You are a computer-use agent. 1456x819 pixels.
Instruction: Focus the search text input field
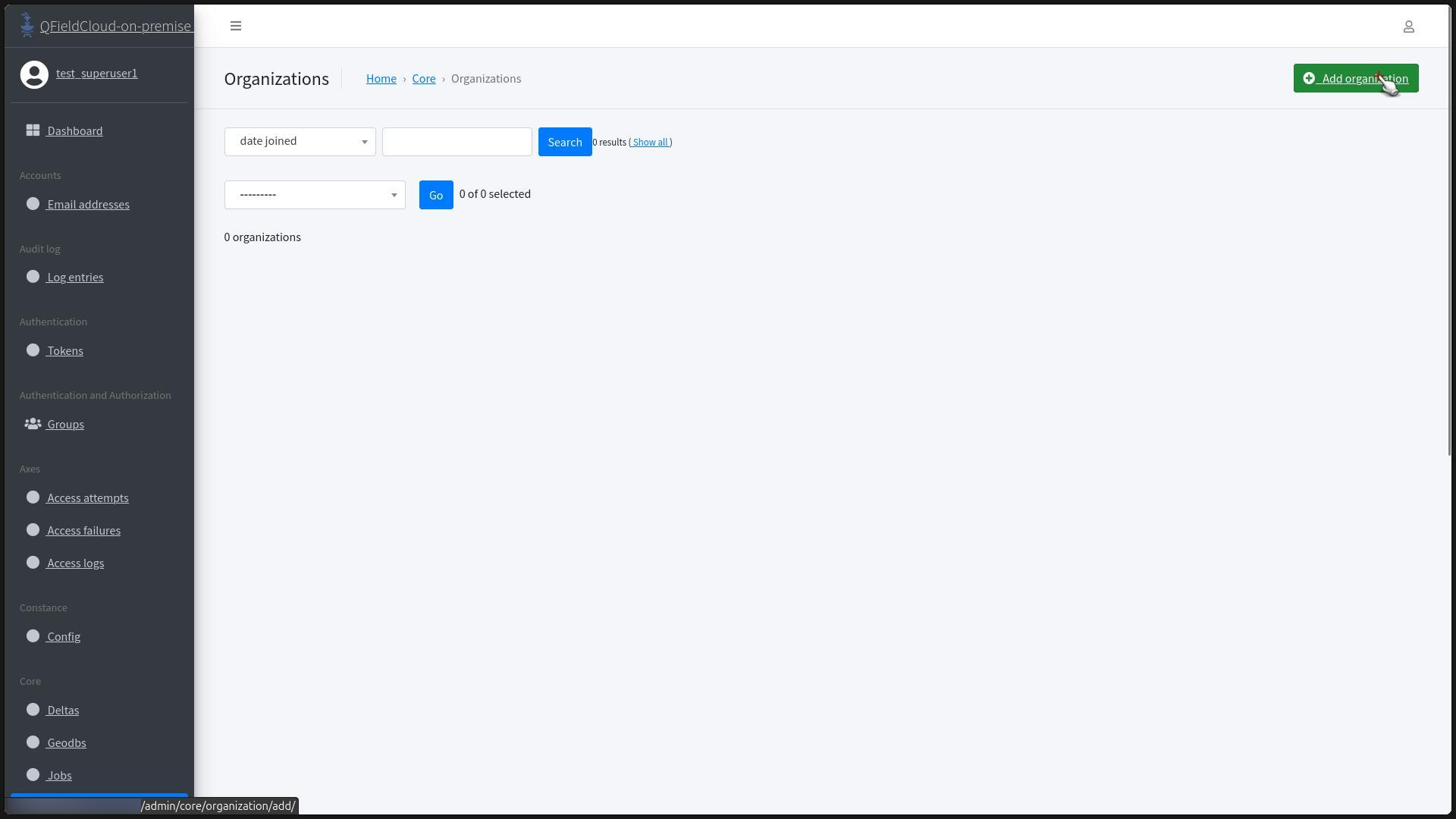pos(457,142)
